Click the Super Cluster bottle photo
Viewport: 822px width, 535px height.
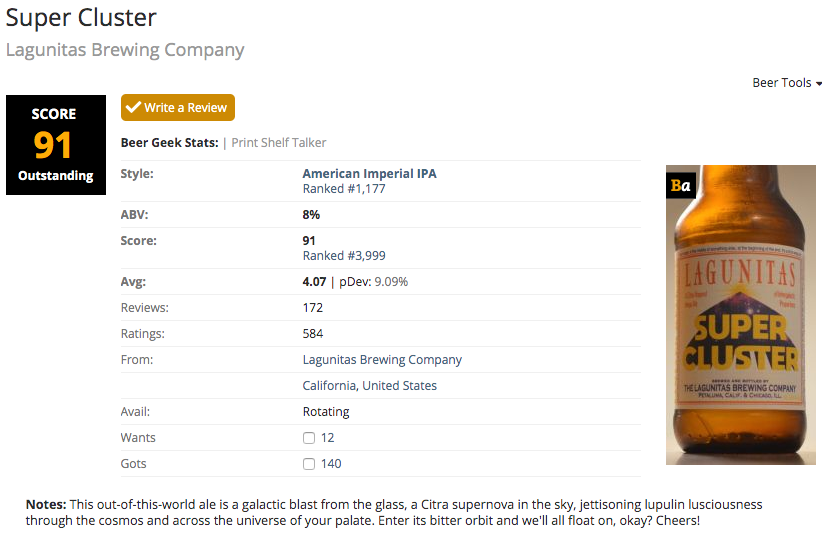point(741,330)
